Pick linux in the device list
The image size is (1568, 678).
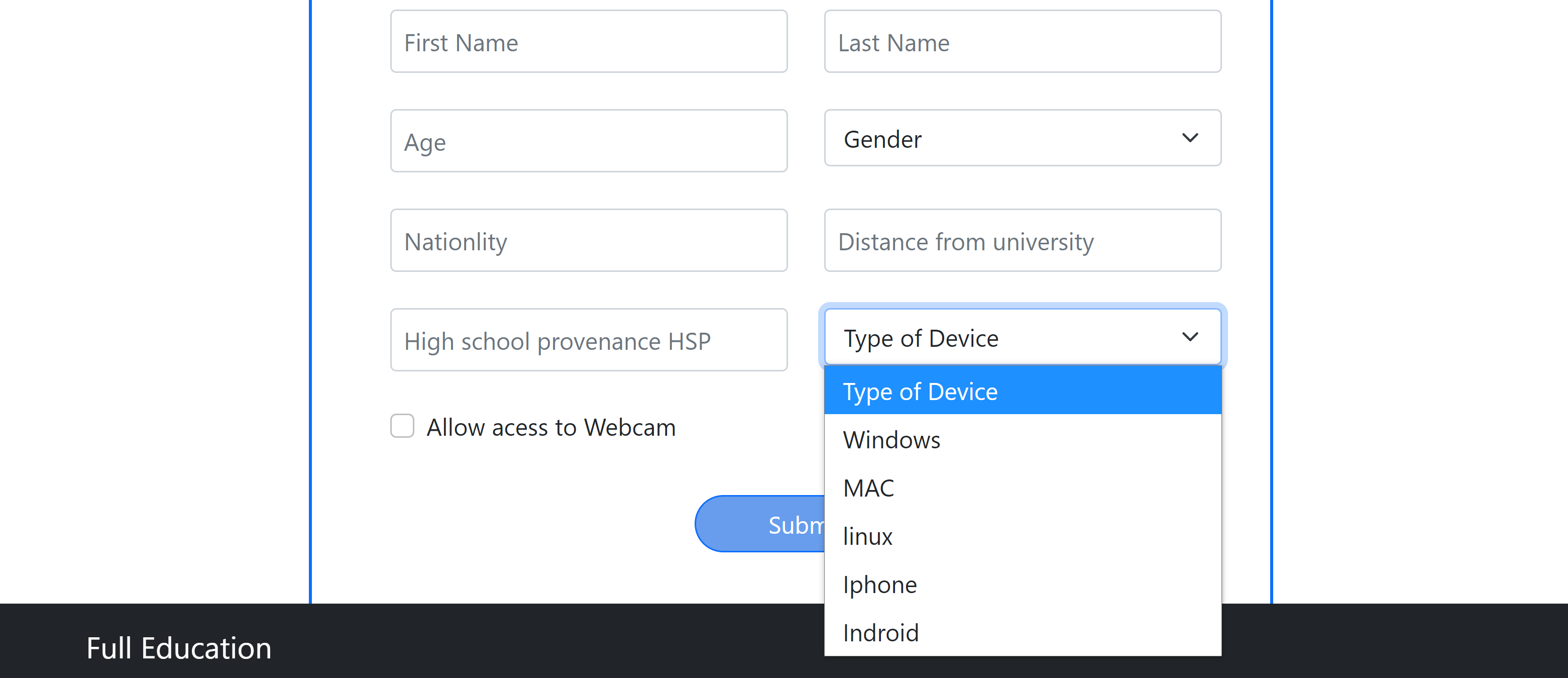pyautogui.click(x=1022, y=536)
